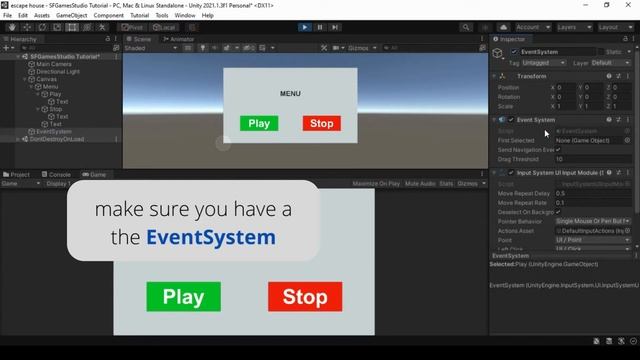Open the File menu
Image resolution: width=640 pixels, height=360 pixels.
(7, 16)
